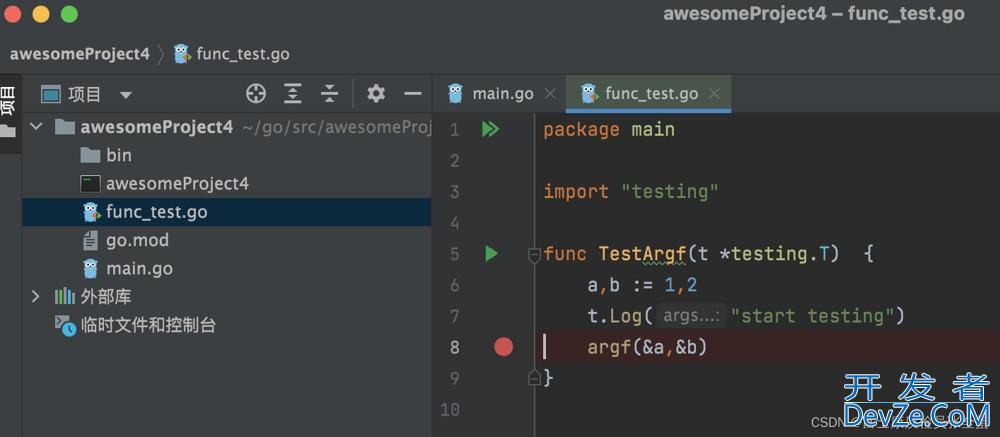Open project panel settings gear
Screen dimensions: 1000x437
coord(376,94)
